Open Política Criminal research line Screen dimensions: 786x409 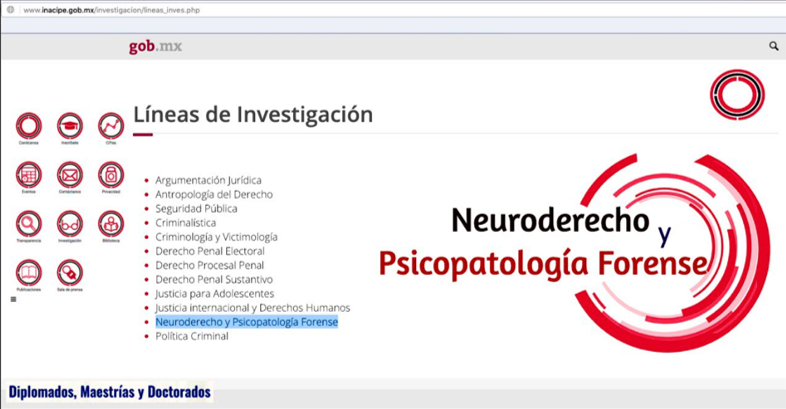point(191,336)
